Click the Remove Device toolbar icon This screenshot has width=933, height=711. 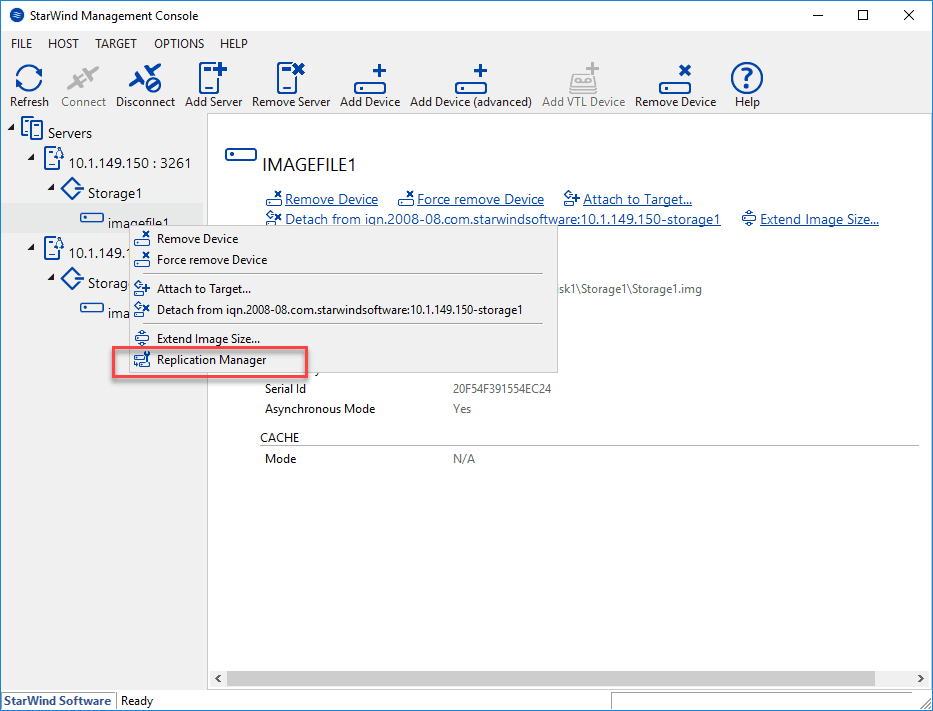click(675, 79)
